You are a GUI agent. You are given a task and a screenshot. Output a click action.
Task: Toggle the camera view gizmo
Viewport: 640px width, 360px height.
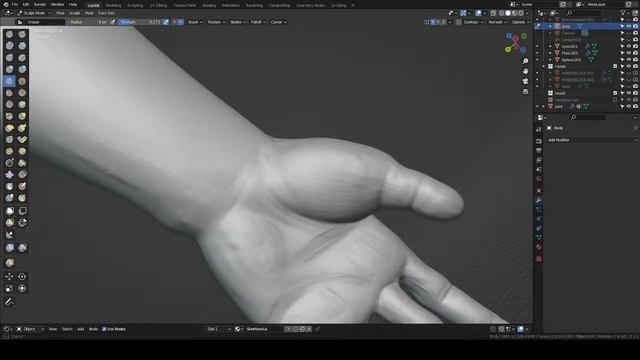[525, 82]
